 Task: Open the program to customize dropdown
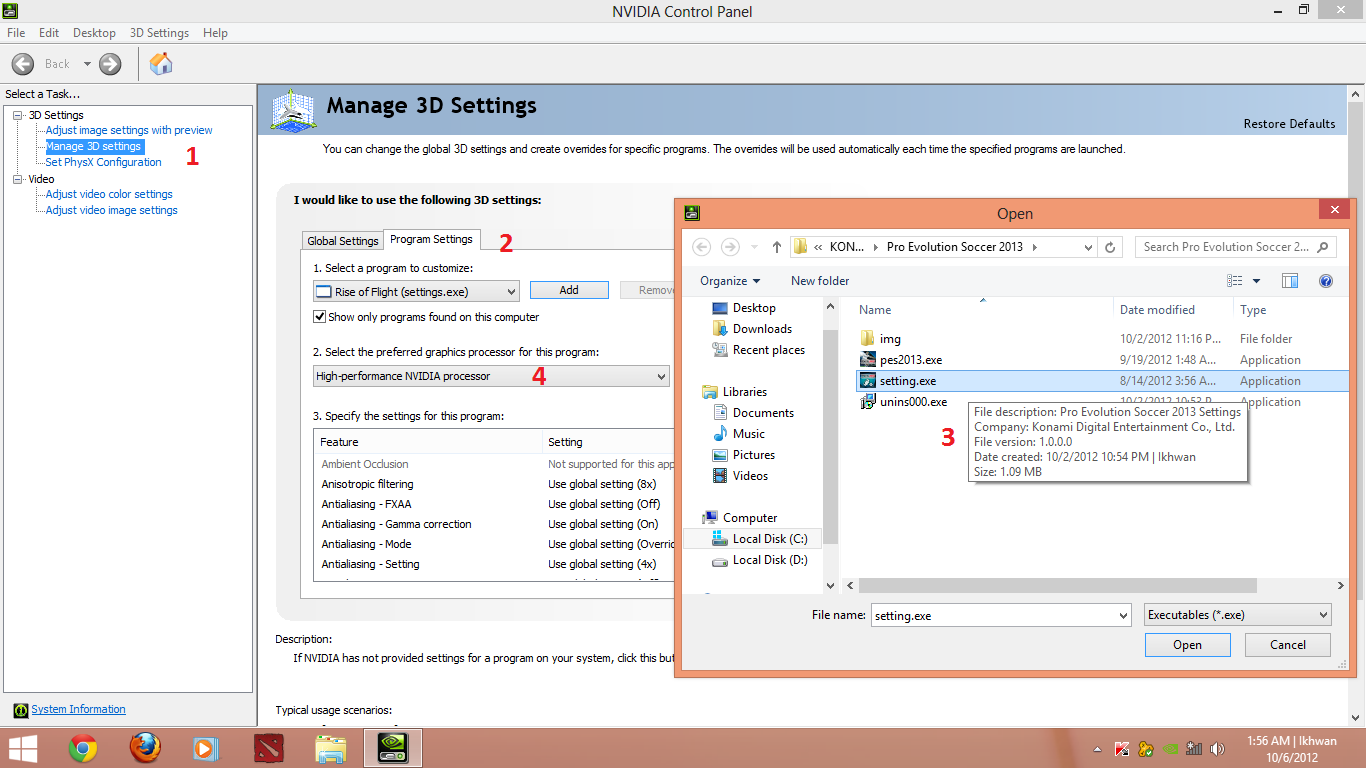[416, 291]
